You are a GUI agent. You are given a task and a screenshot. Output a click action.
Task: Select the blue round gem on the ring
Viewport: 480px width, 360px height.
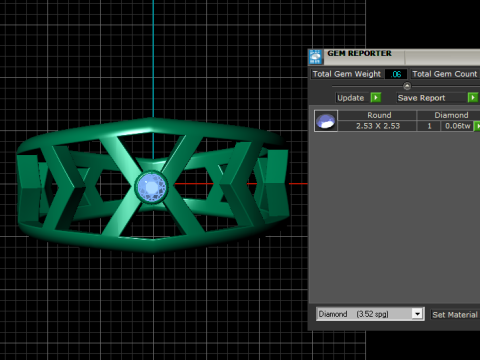click(152, 187)
